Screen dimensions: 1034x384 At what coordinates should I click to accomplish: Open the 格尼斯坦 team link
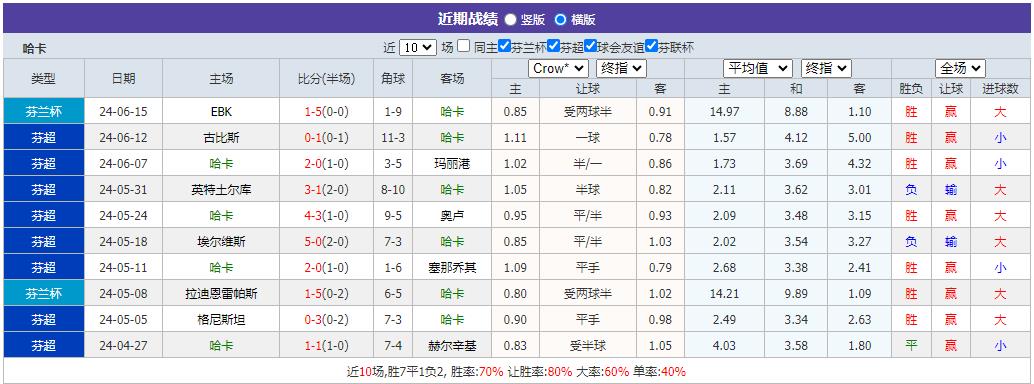tap(221, 319)
